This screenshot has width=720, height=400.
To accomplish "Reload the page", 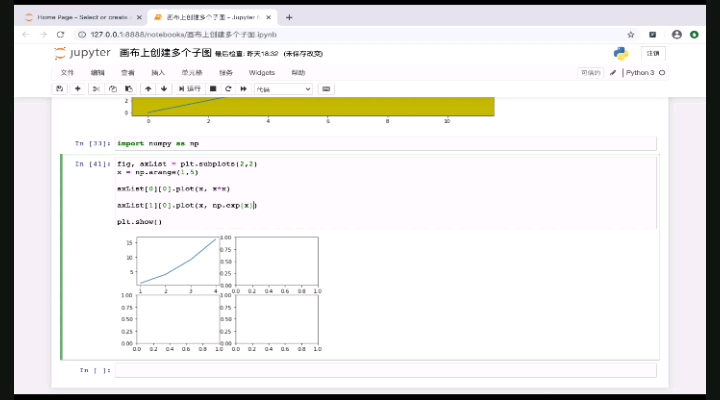I will tap(61, 34).
